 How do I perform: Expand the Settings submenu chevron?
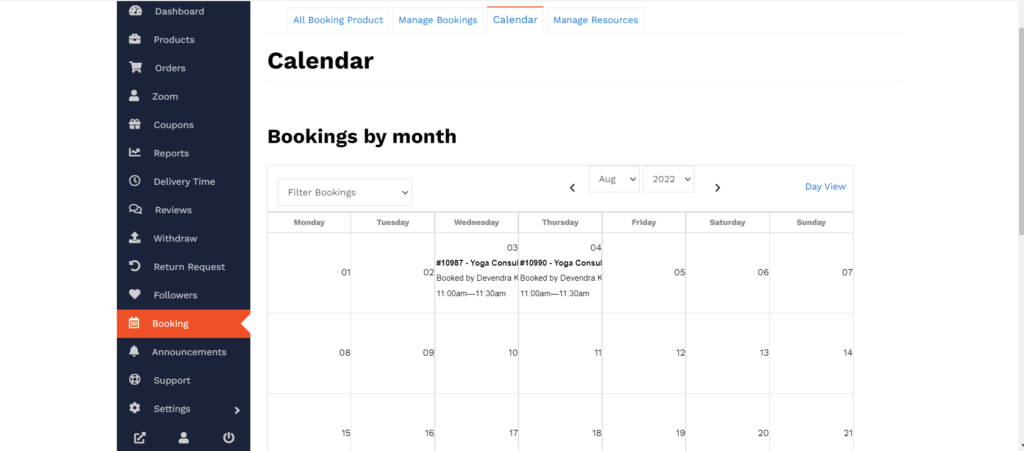(237, 410)
